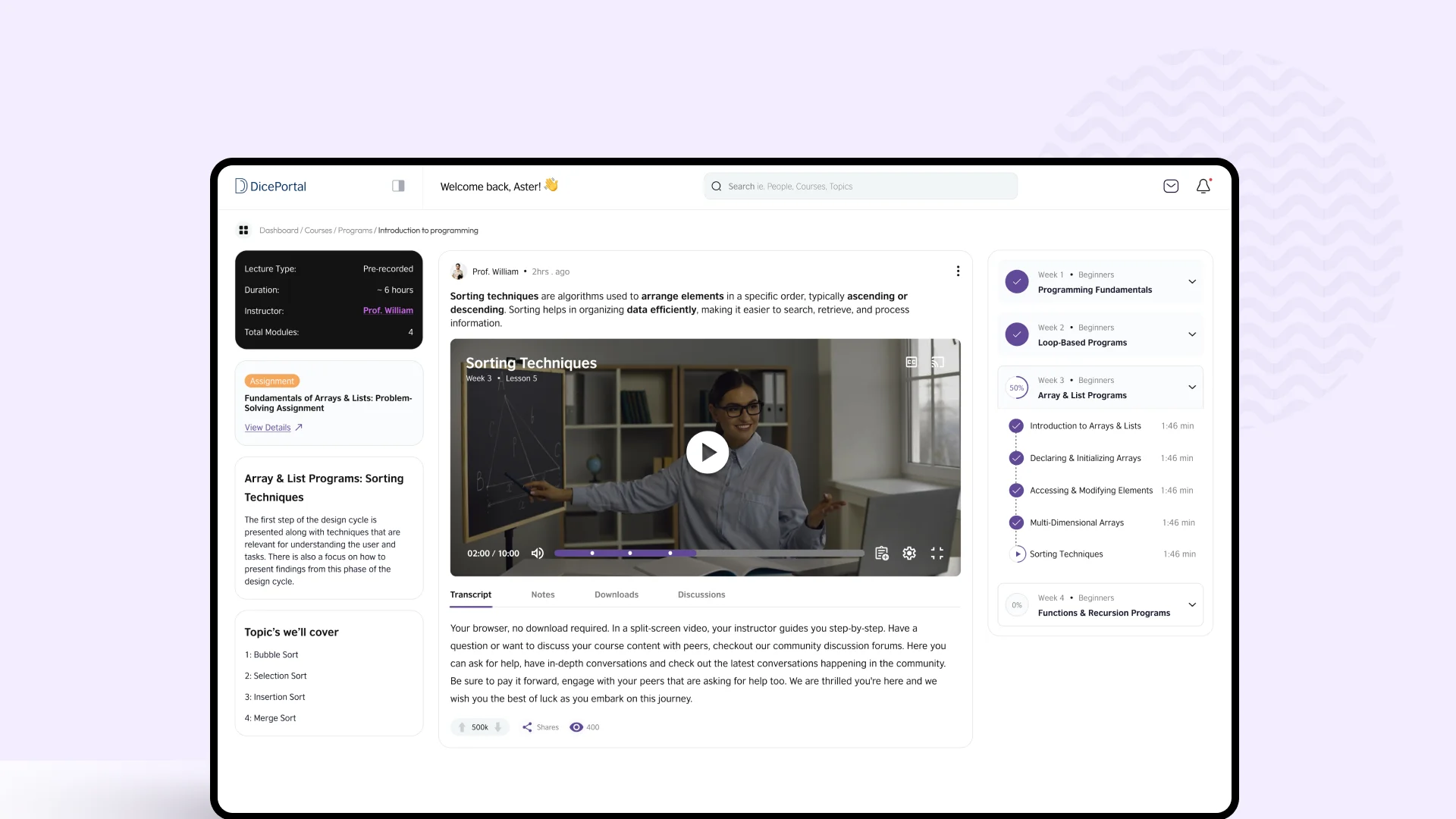Mute the video volume

pos(538,554)
